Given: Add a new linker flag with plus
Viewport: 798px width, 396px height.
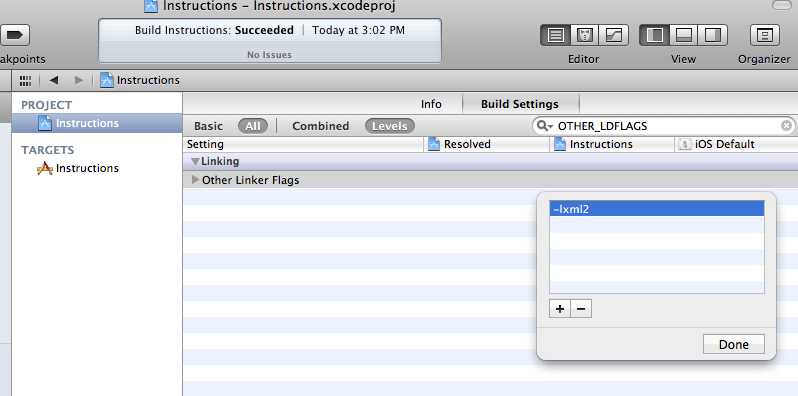Looking at the screenshot, I should tap(560, 309).
